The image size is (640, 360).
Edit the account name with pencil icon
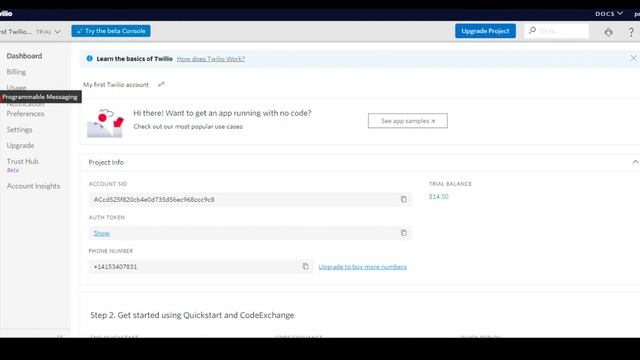point(161,84)
